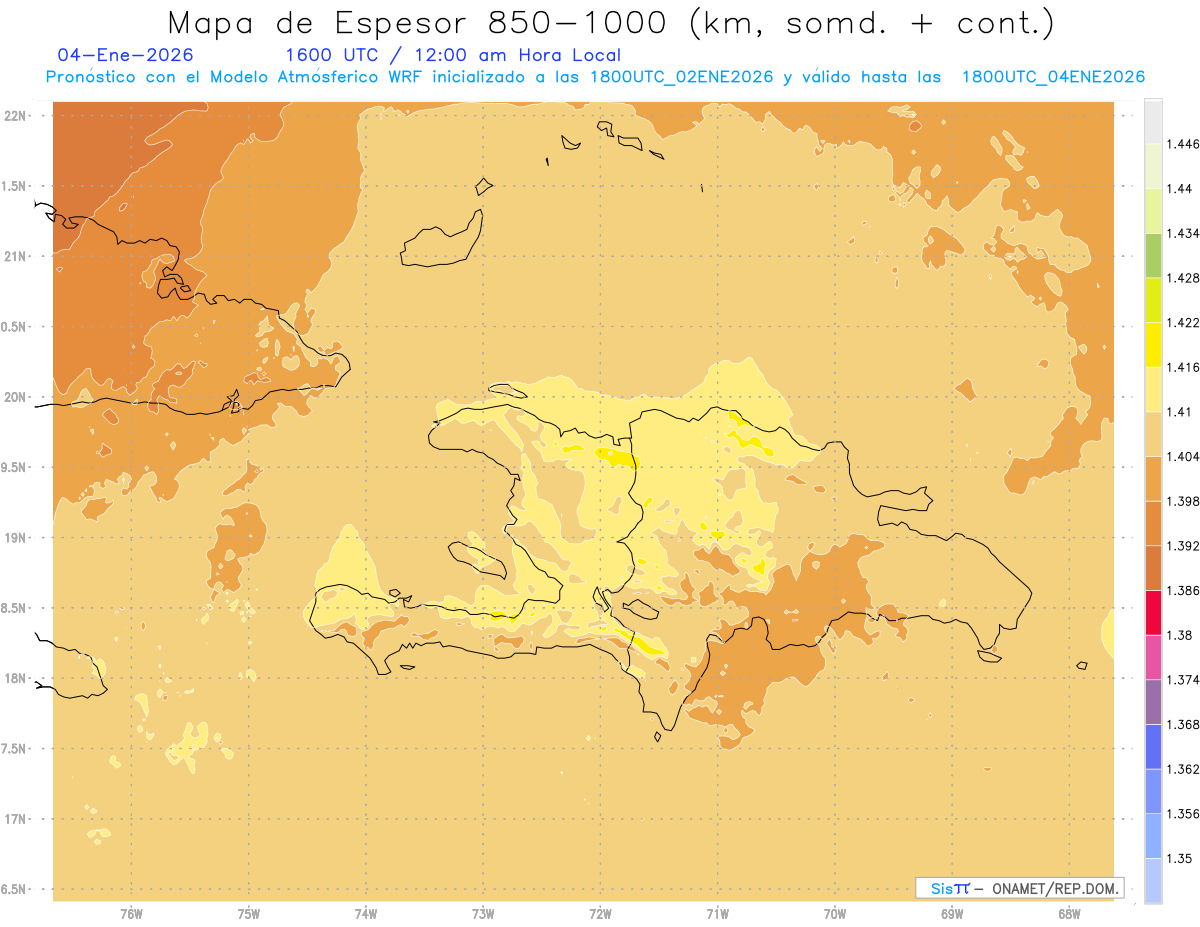Click the legend value '1.35'
The image size is (1200, 927).
[x=1180, y=858]
